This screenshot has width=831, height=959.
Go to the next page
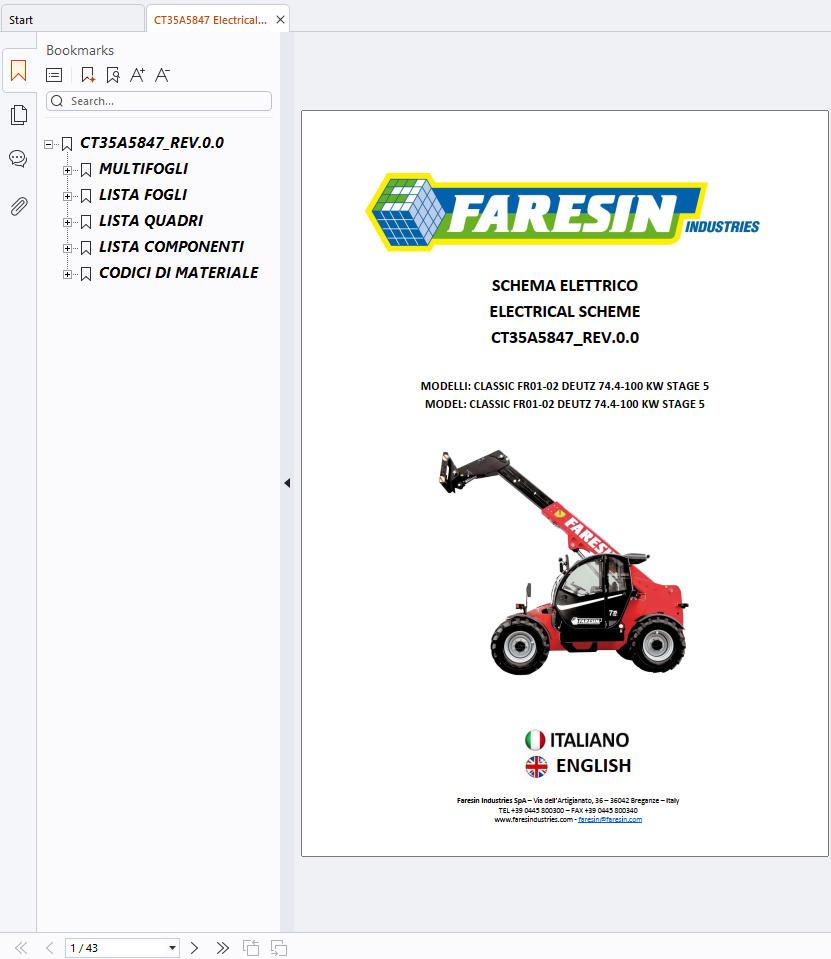tap(195, 947)
